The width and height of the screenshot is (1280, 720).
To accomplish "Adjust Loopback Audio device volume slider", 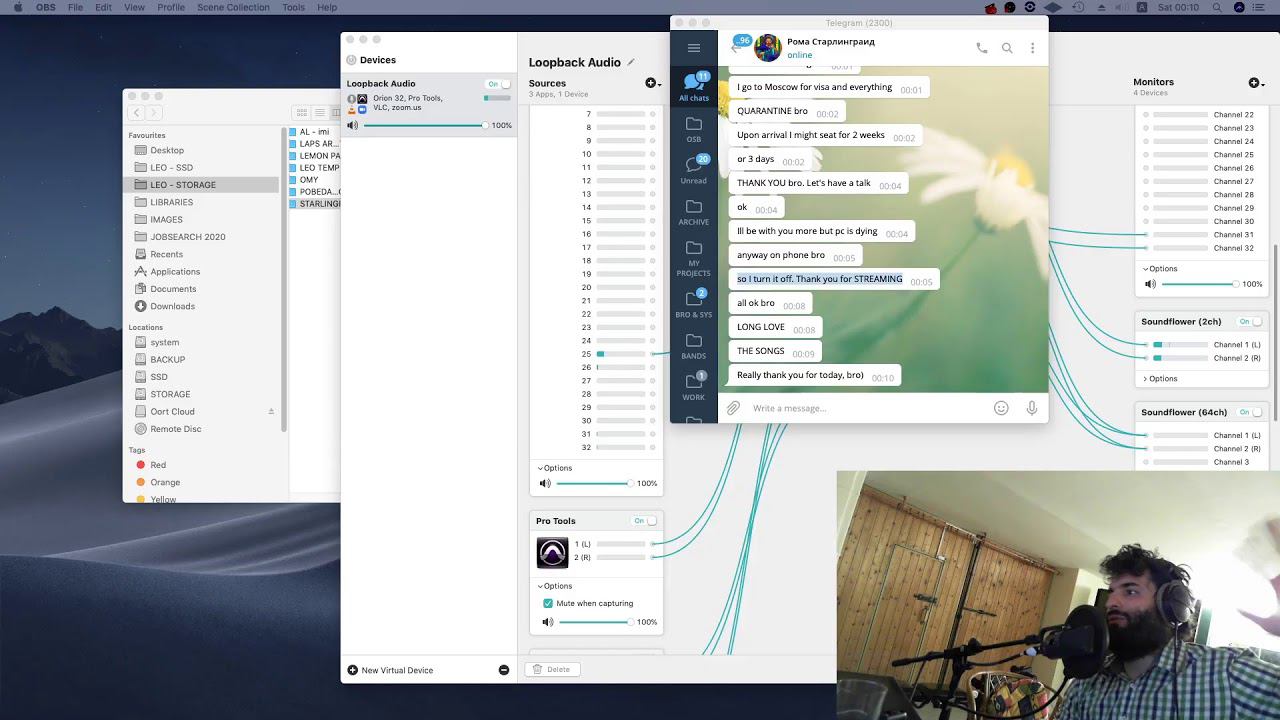I will click(425, 126).
